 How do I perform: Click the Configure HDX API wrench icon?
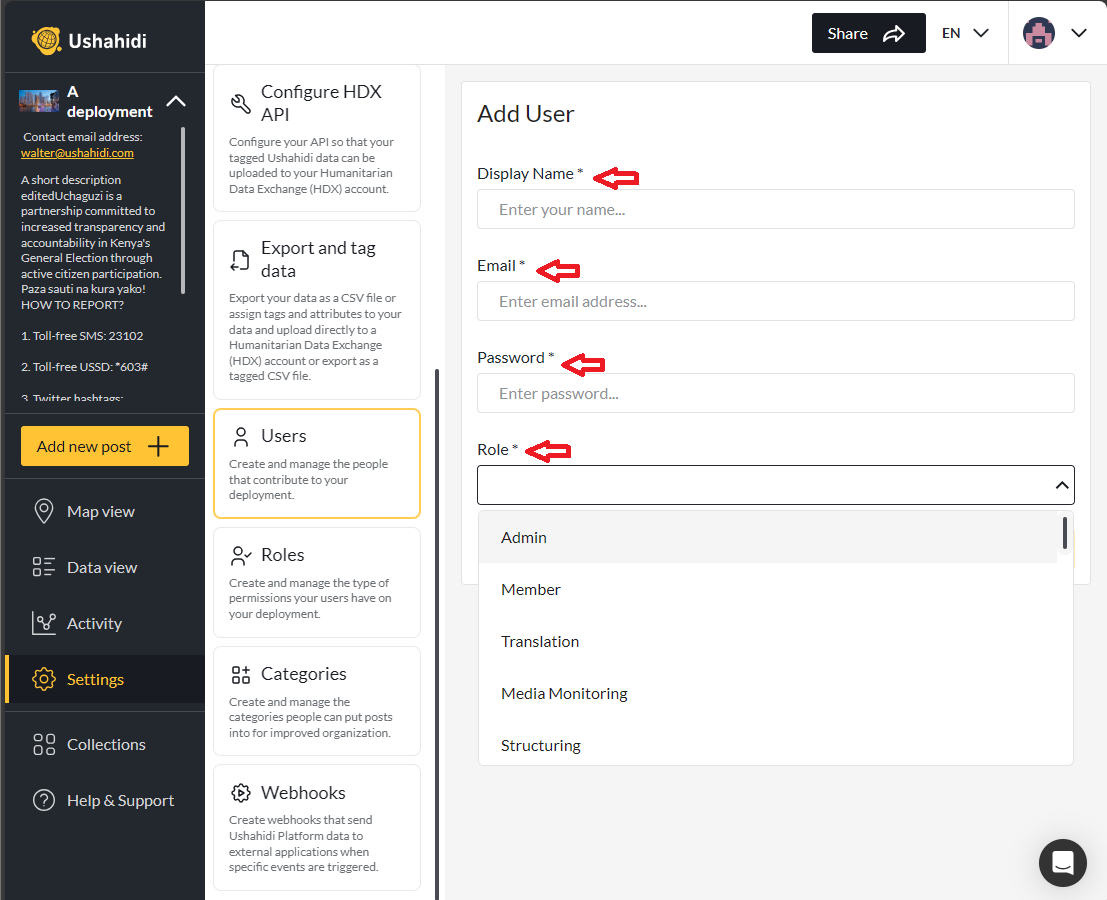pos(240,102)
